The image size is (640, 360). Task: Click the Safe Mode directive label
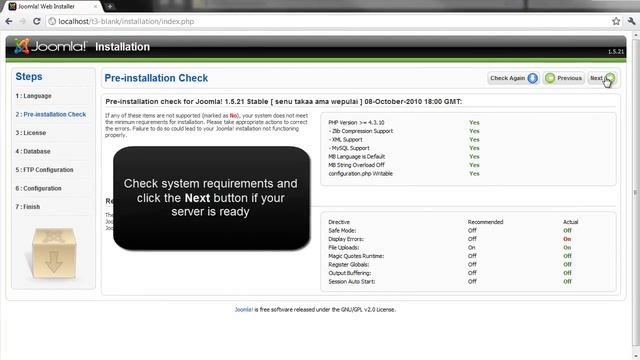(342, 231)
